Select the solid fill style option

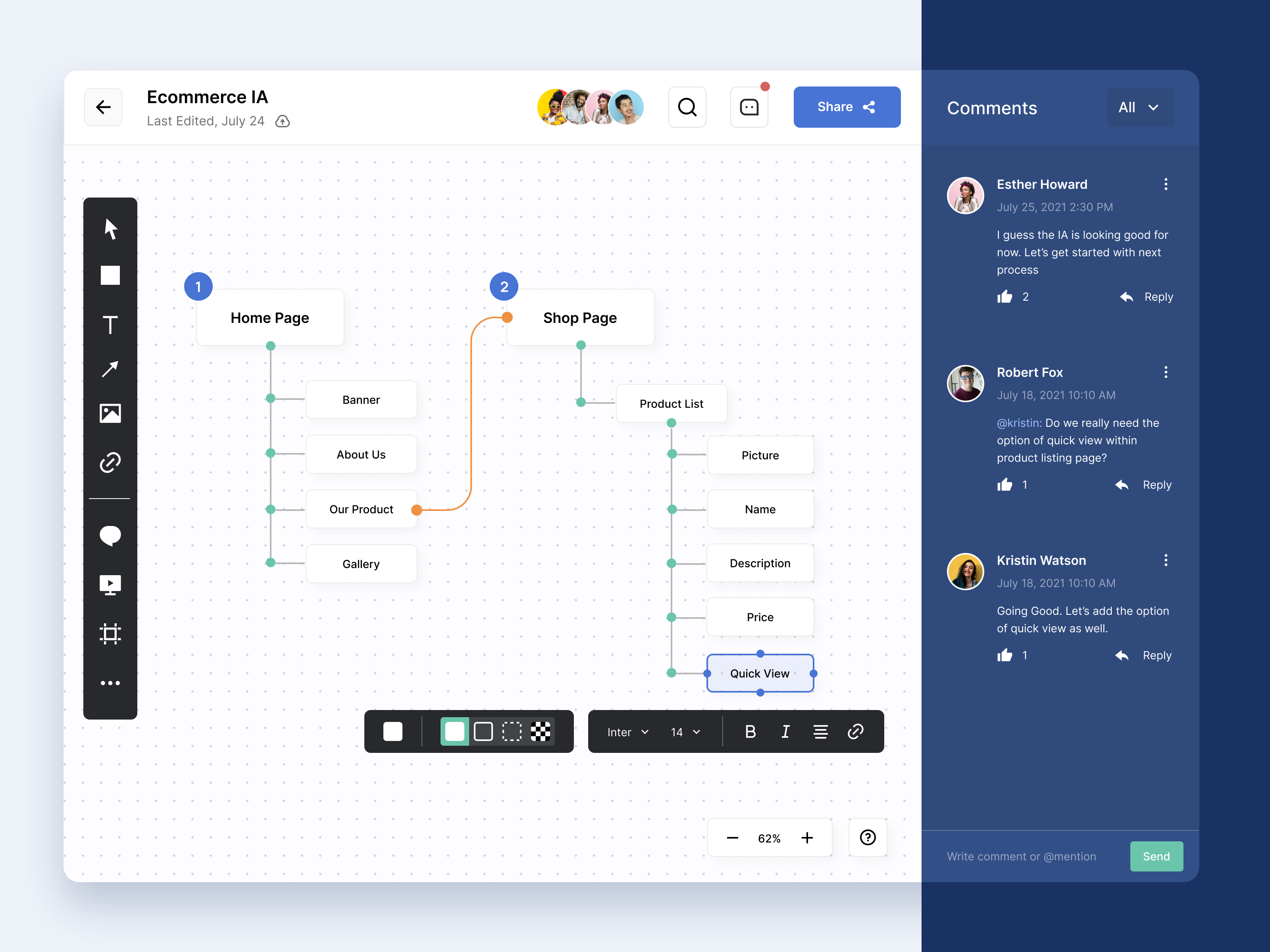(x=455, y=731)
